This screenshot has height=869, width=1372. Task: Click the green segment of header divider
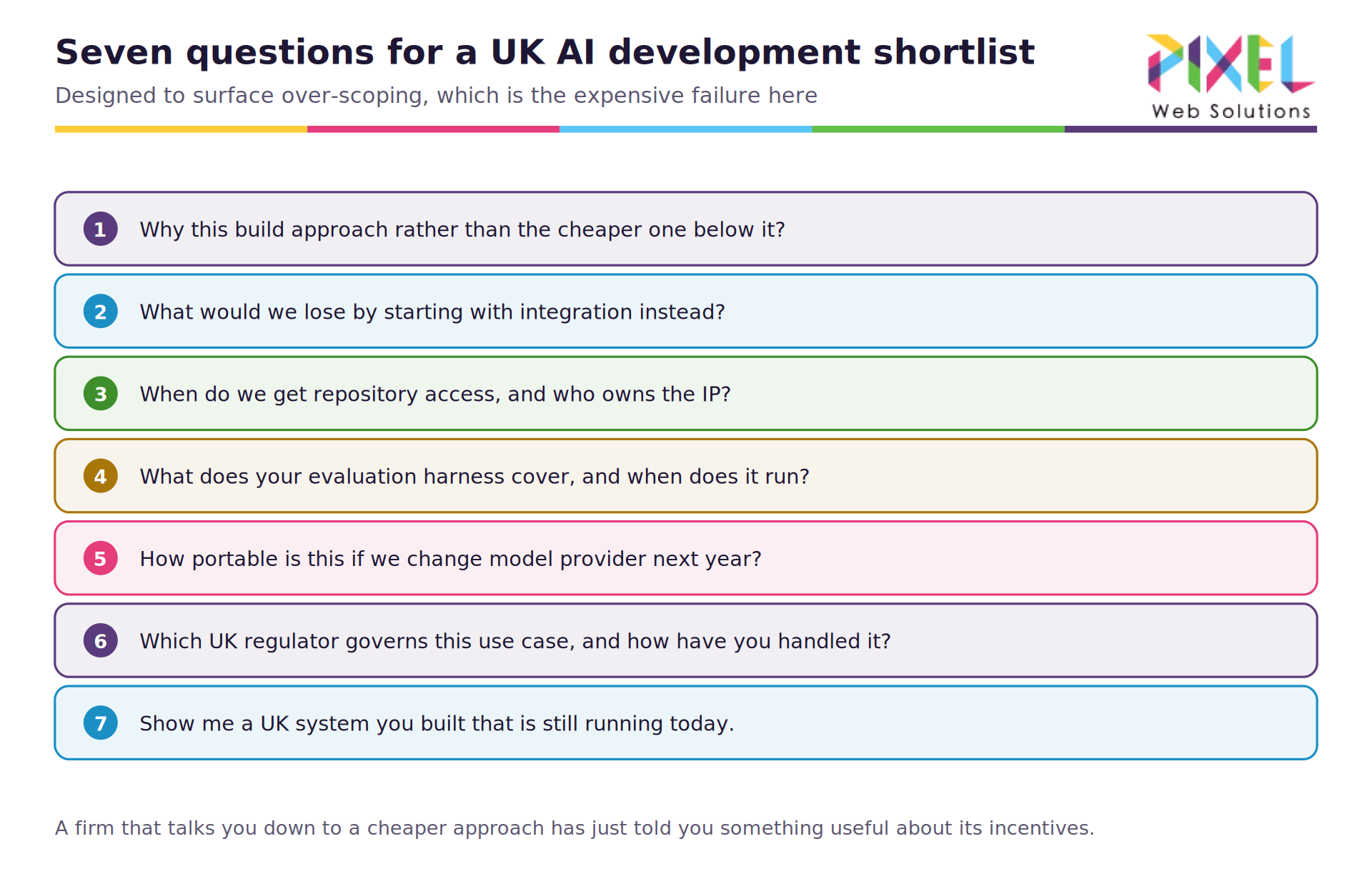pos(938,129)
